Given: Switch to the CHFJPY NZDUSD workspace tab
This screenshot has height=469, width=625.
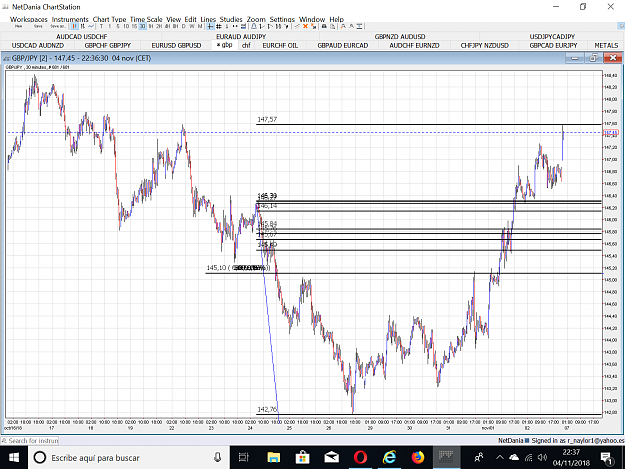Looking at the screenshot, I should point(484,45).
